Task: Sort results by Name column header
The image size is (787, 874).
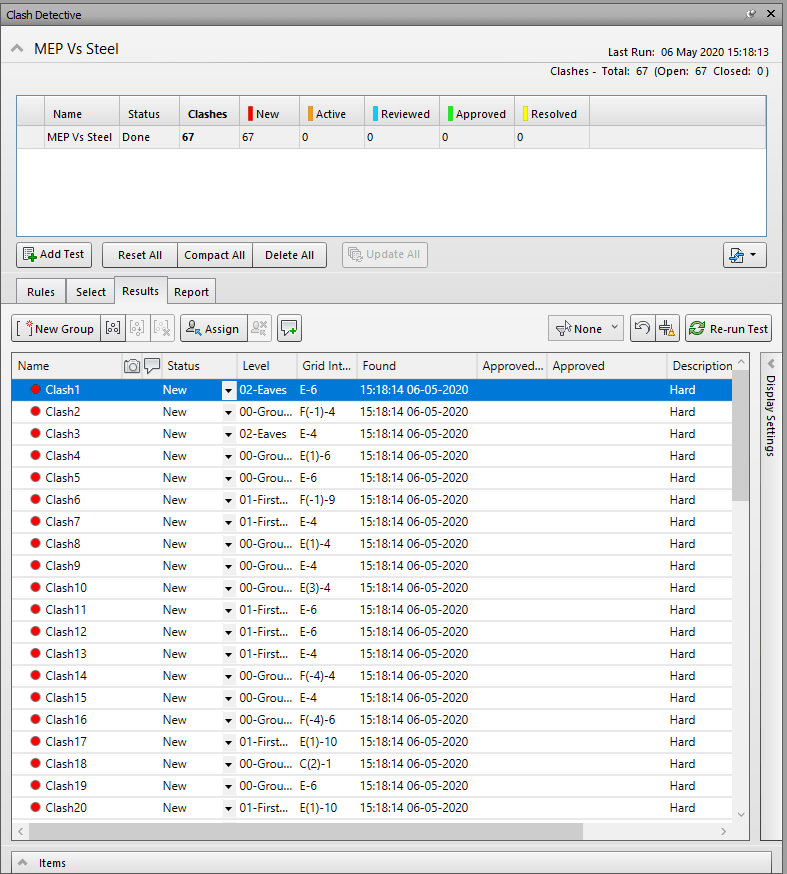Action: tap(67, 366)
